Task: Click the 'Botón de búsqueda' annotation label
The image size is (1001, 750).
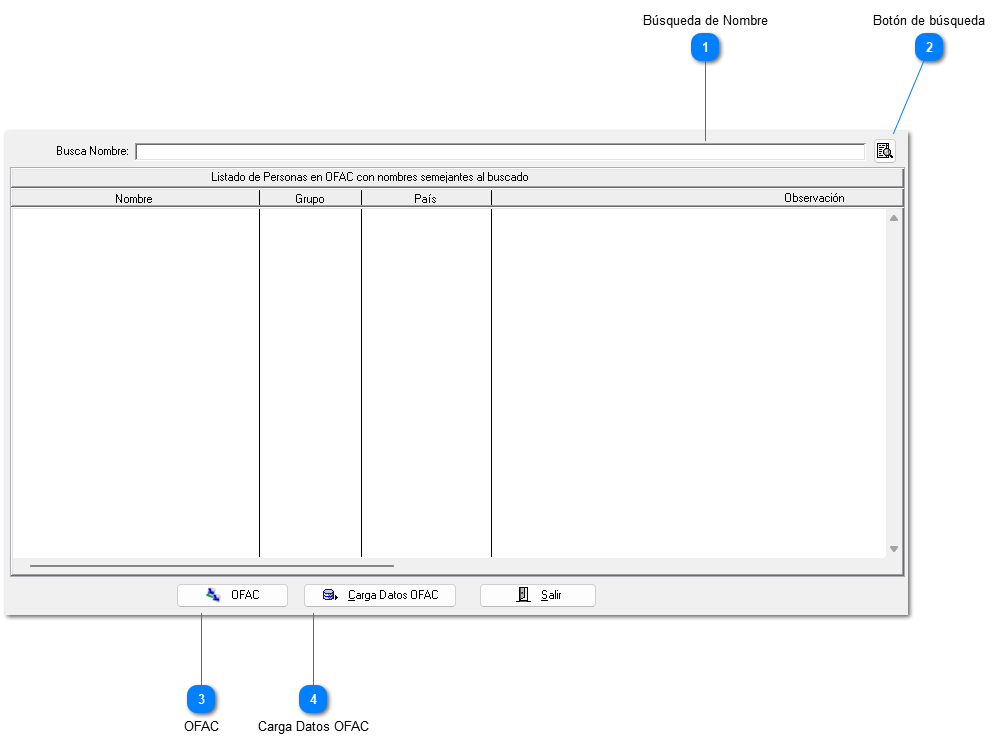Action: pyautogui.click(x=928, y=20)
